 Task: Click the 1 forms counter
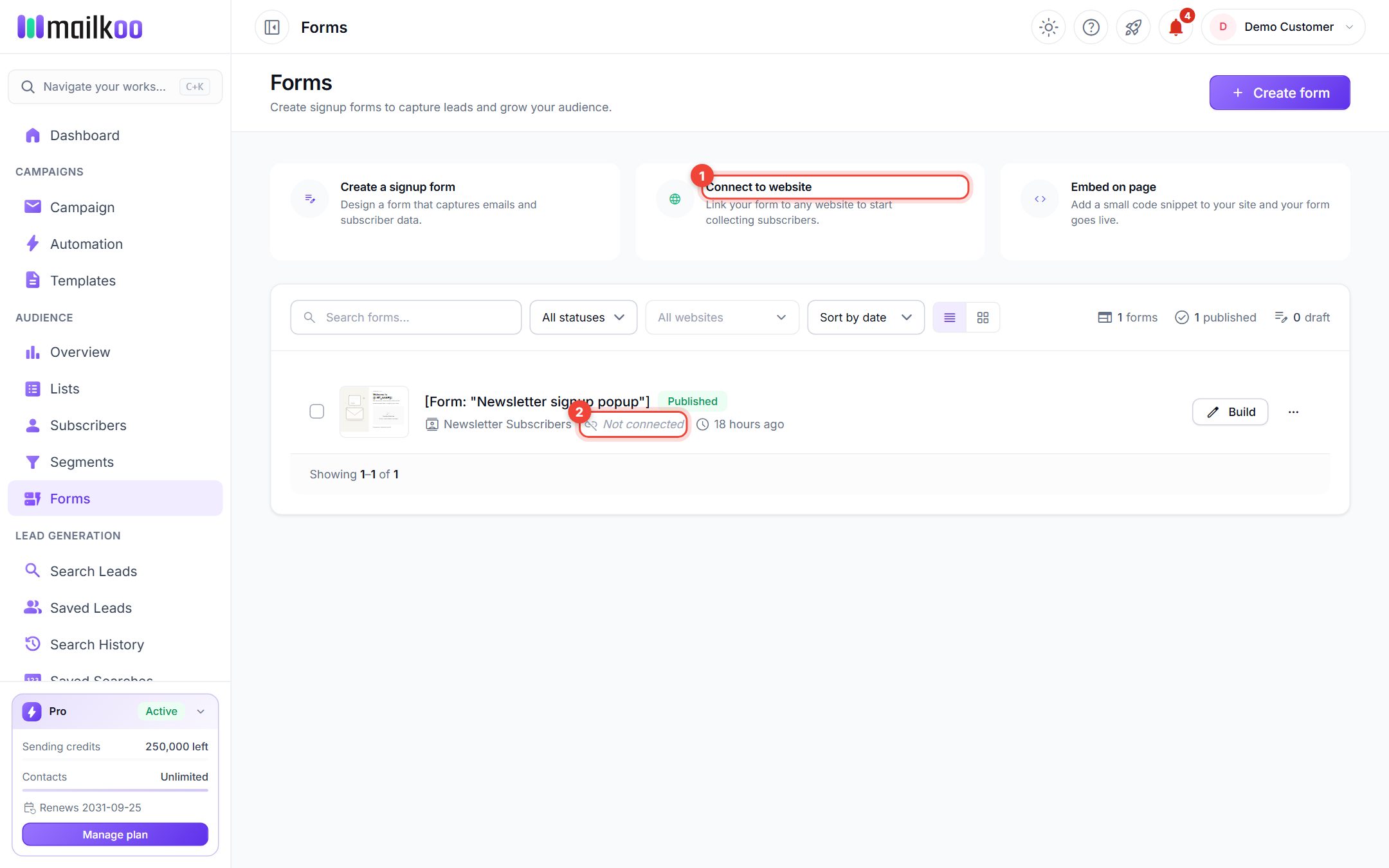pos(1128,317)
